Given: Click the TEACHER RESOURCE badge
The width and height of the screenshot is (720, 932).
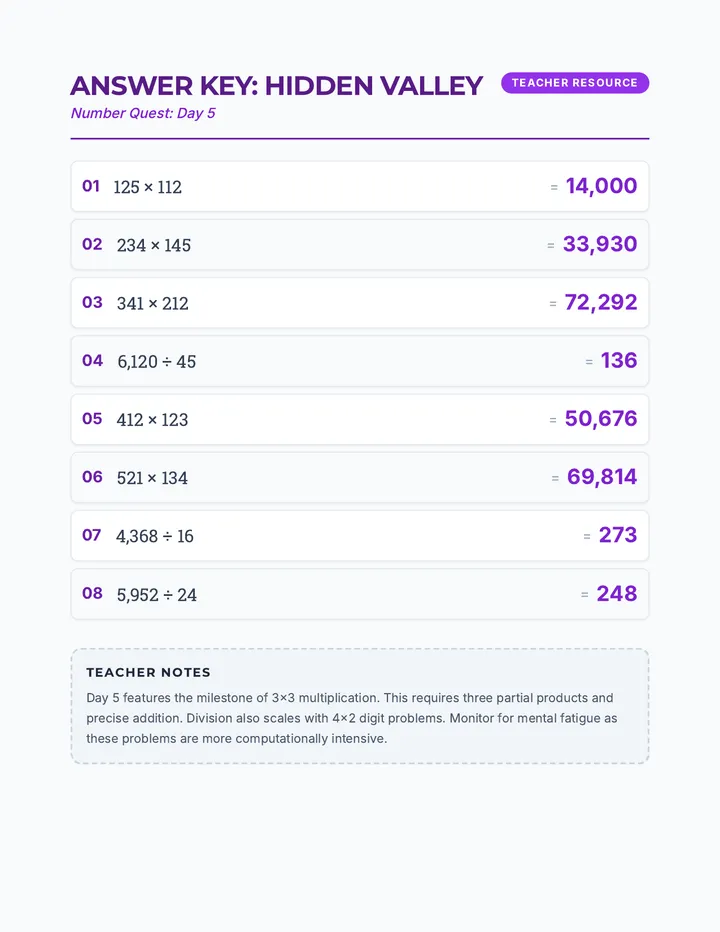Looking at the screenshot, I should coord(575,83).
